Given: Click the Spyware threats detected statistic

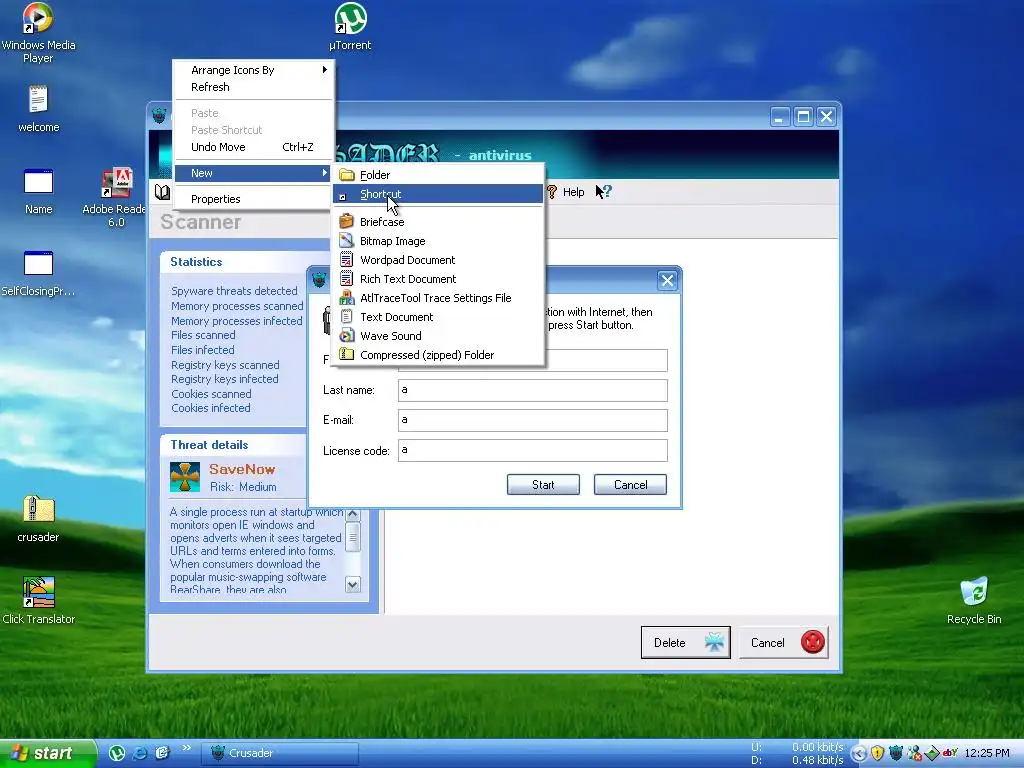Looking at the screenshot, I should pyautogui.click(x=234, y=291).
